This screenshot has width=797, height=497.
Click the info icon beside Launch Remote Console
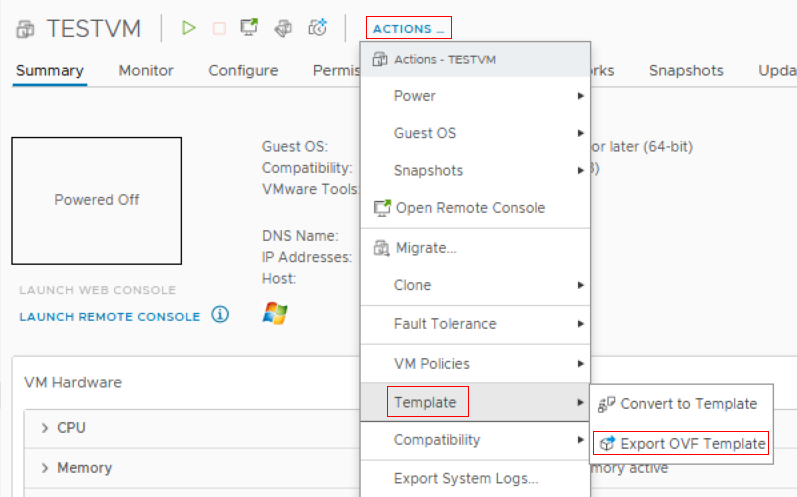[x=220, y=315]
